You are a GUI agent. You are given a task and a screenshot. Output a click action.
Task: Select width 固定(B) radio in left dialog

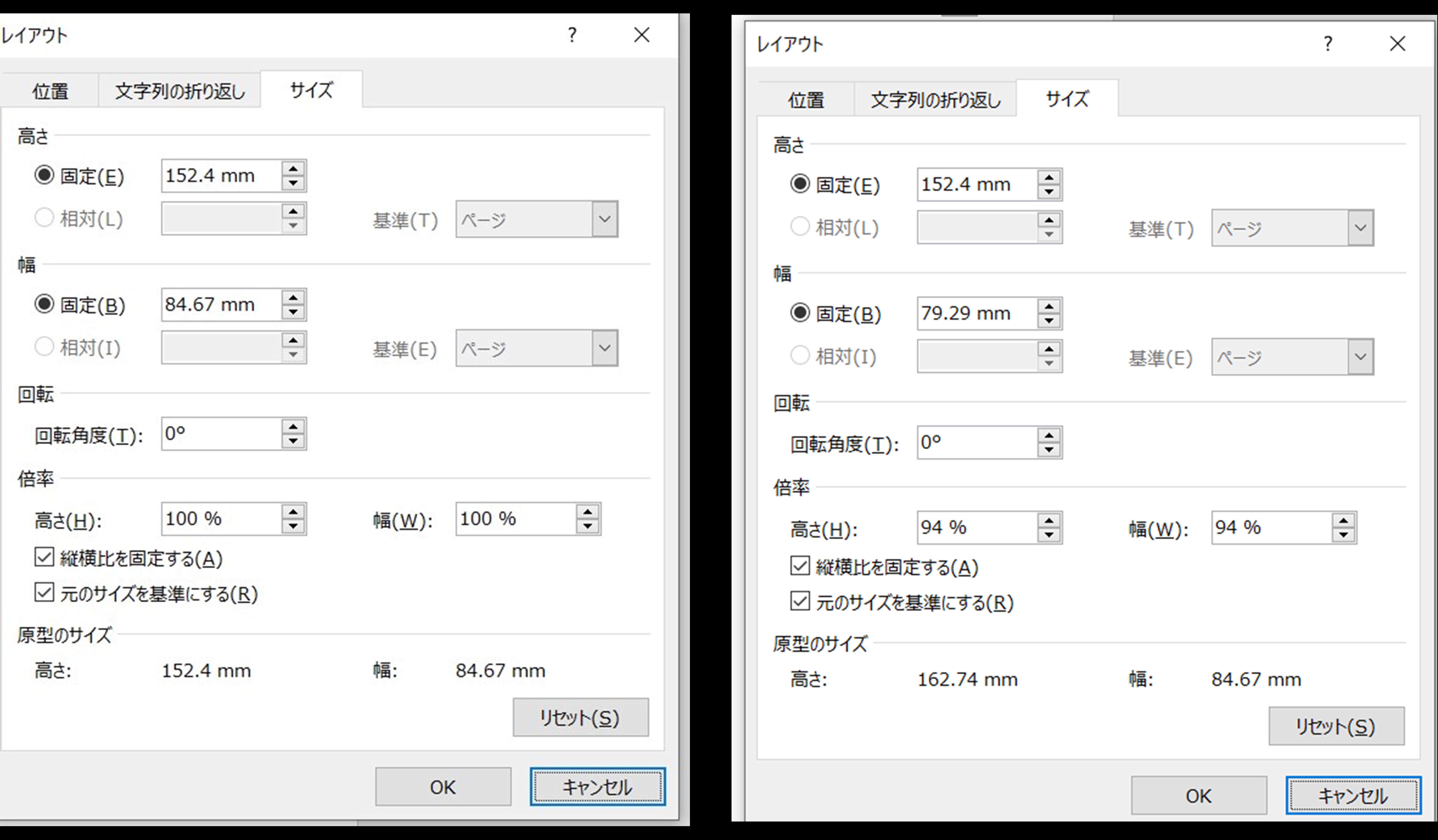pos(44,304)
